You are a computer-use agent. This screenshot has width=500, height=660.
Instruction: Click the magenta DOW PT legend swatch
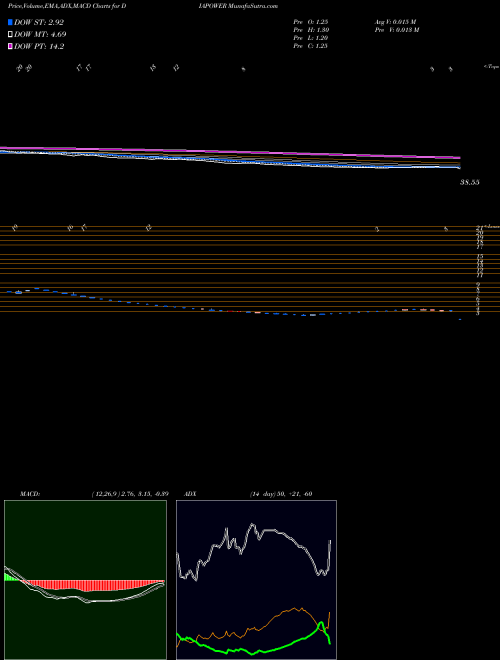10,47
